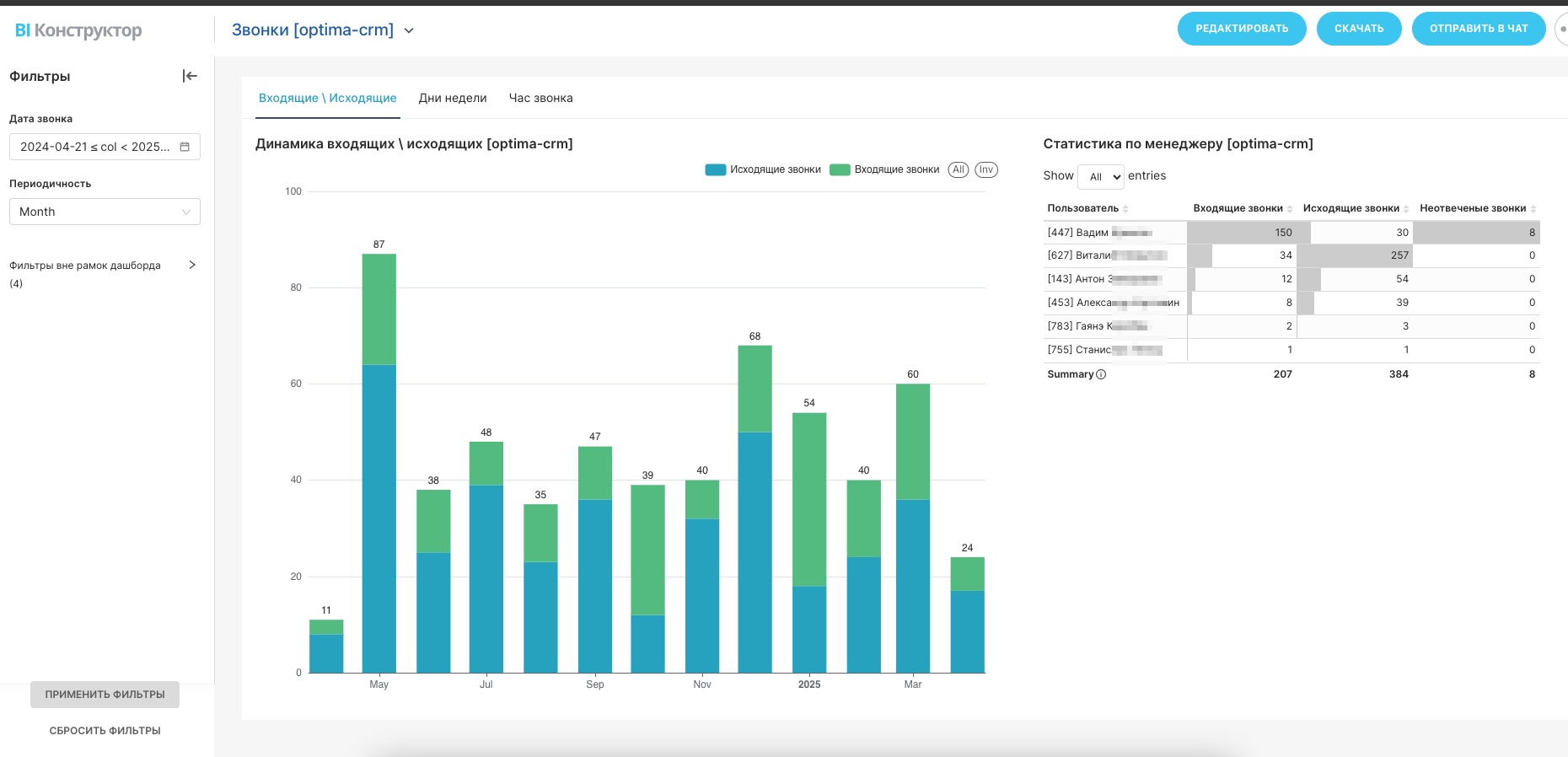Sort table by Пользователь column arrows
Image resolution: width=1568 pixels, height=757 pixels.
[1125, 209]
